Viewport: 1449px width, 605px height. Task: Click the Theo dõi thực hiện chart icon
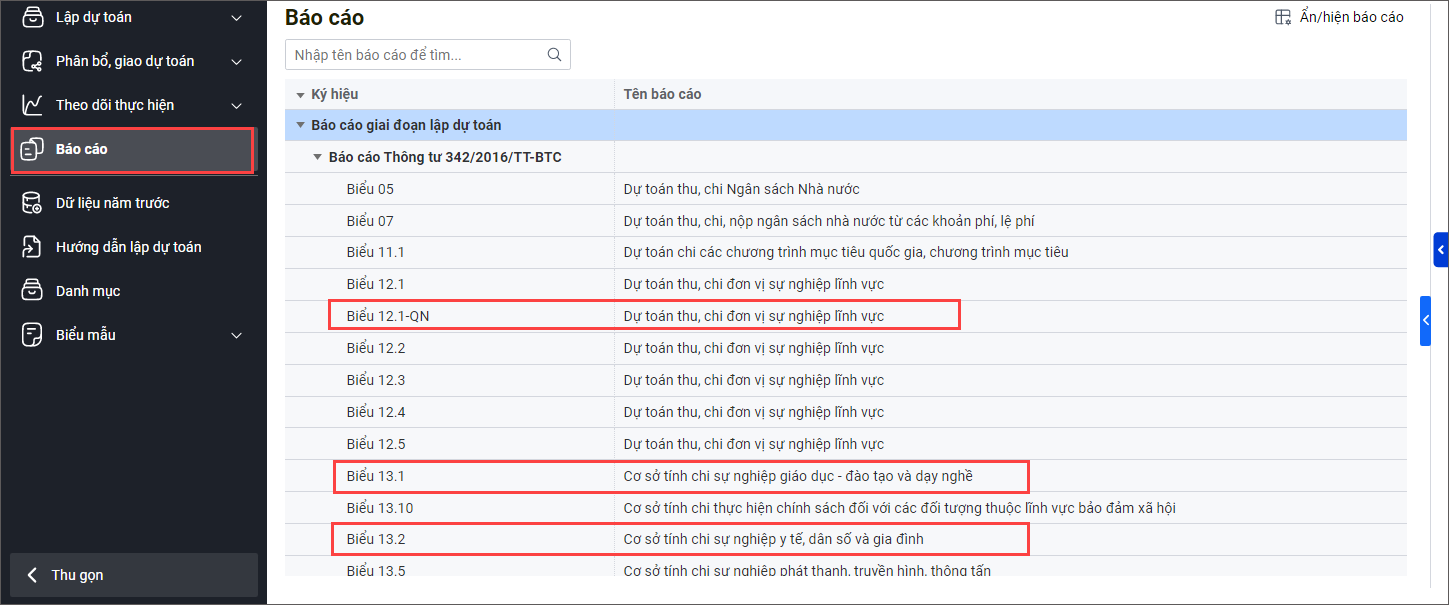(x=33, y=105)
